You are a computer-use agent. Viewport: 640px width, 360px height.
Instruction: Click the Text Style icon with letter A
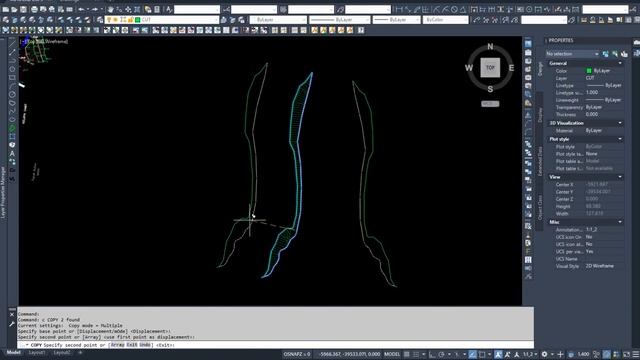tap(169, 9)
